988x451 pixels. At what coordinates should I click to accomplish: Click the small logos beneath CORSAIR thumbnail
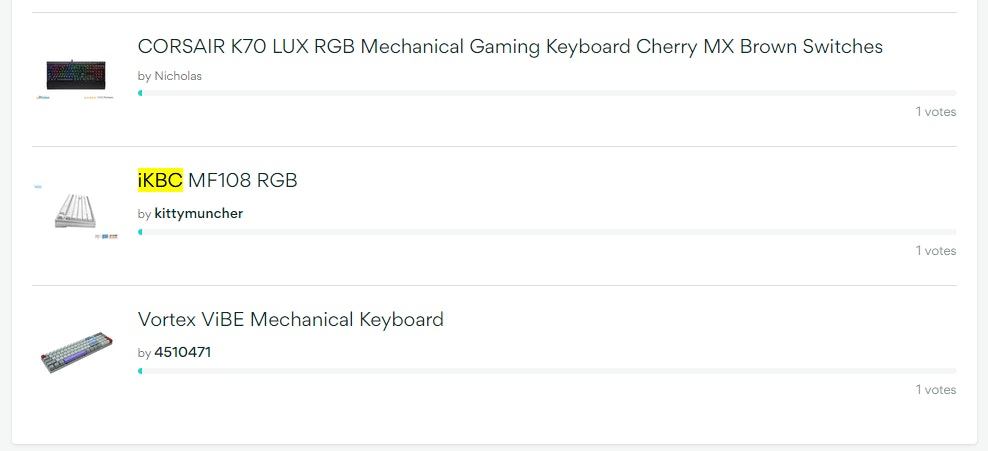click(x=75, y=98)
